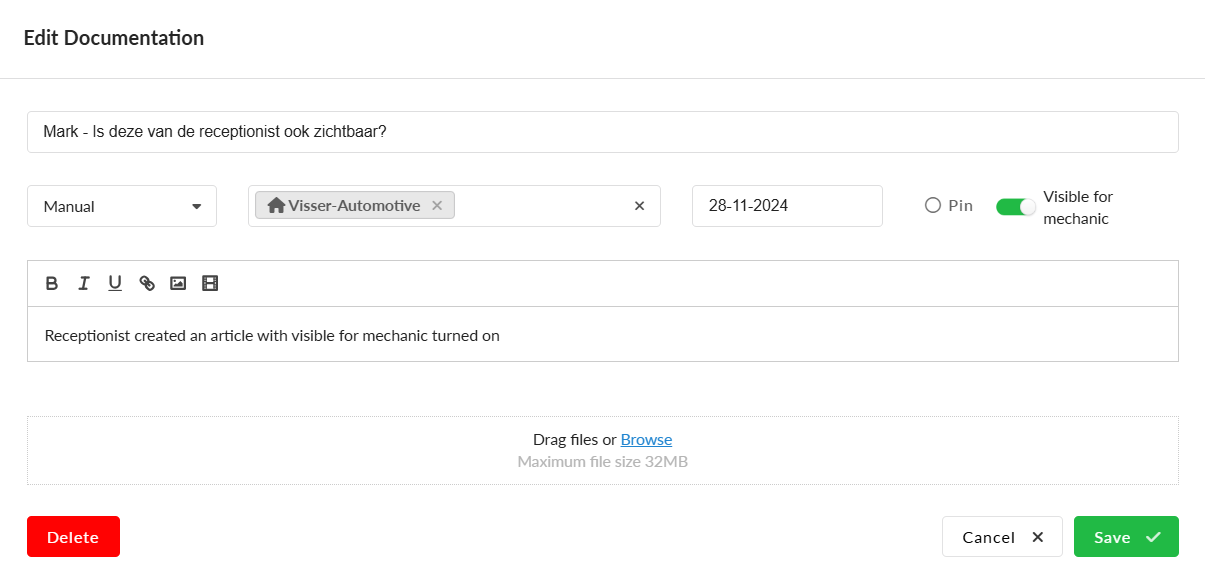Viewport: 1205px width, 580px height.
Task: Toggle bold formatting in the editor
Action: (52, 284)
